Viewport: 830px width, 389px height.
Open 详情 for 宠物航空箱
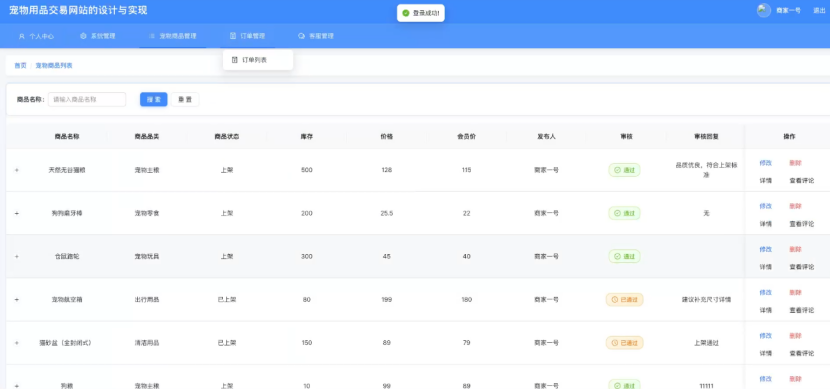pos(765,310)
